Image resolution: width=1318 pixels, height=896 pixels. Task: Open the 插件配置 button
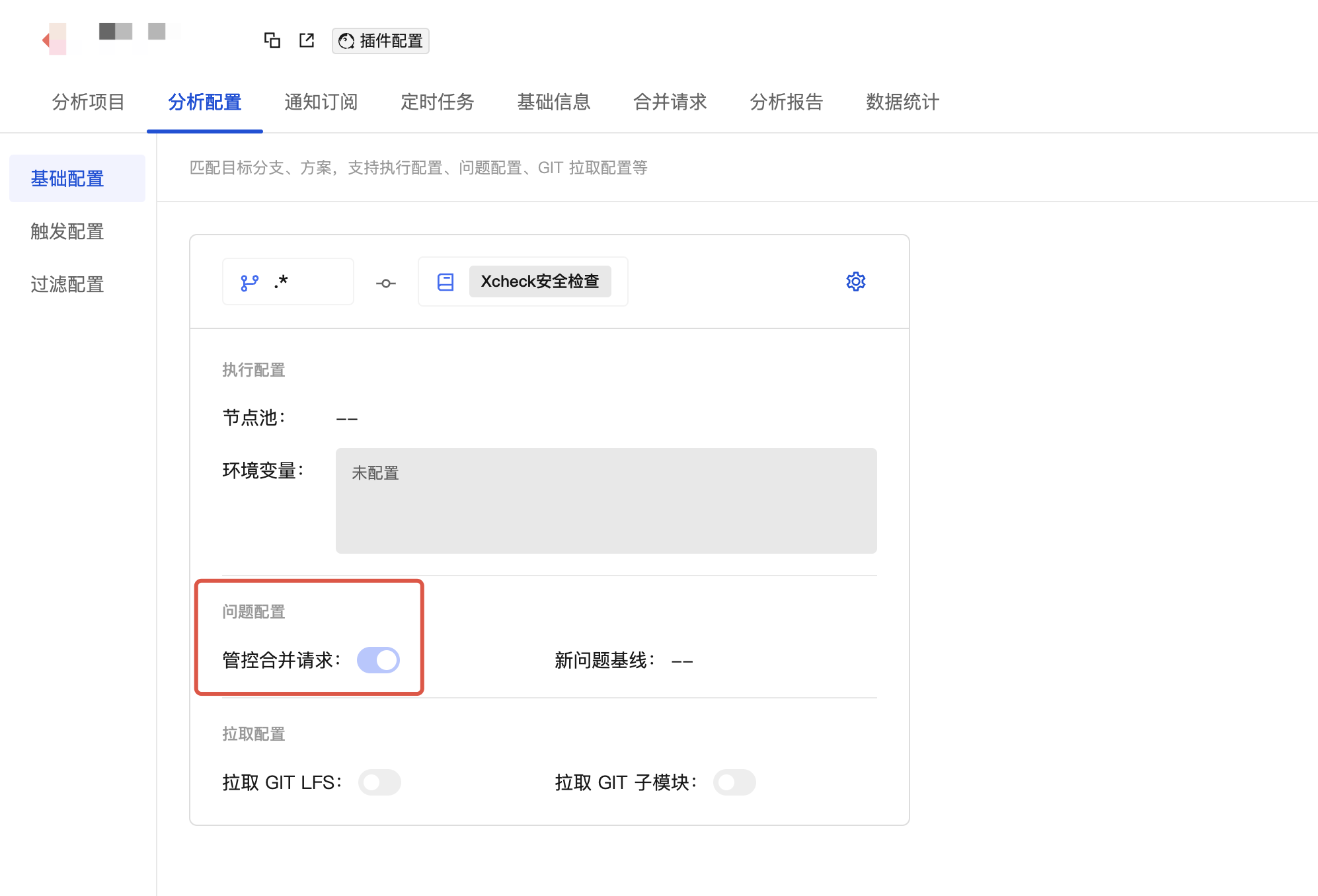(381, 41)
